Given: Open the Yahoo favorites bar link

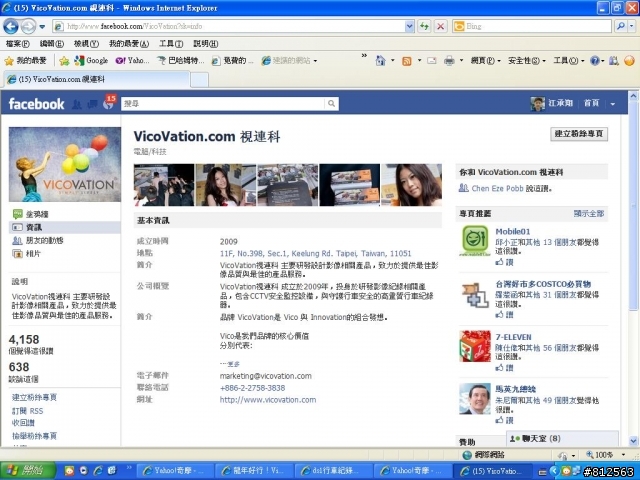Looking at the screenshot, I should [x=132, y=61].
